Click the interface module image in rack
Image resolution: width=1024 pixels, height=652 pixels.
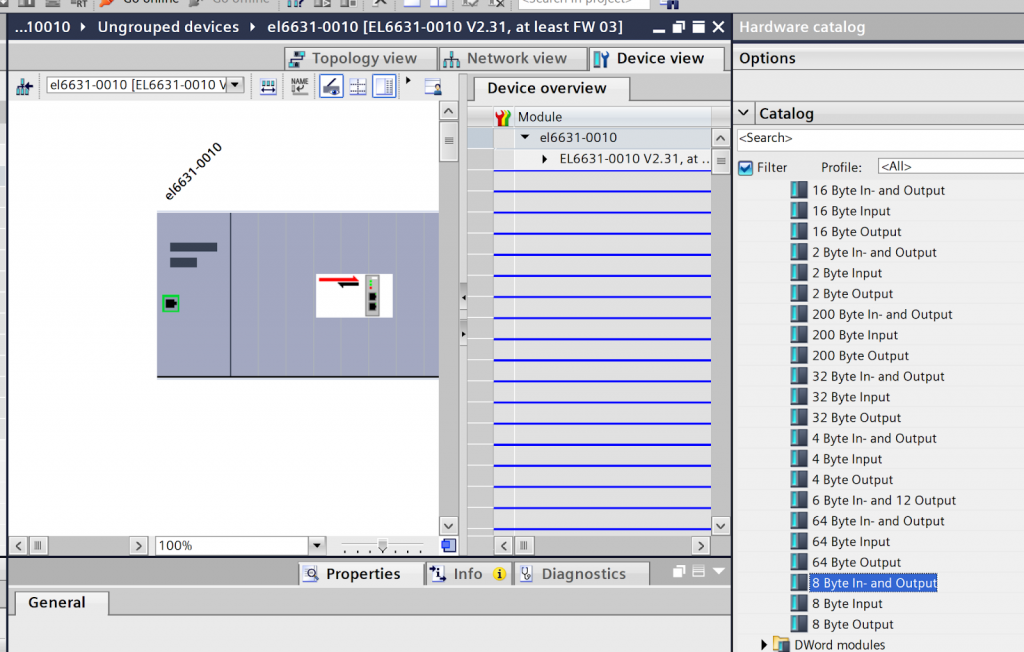pyautogui.click(x=354, y=295)
